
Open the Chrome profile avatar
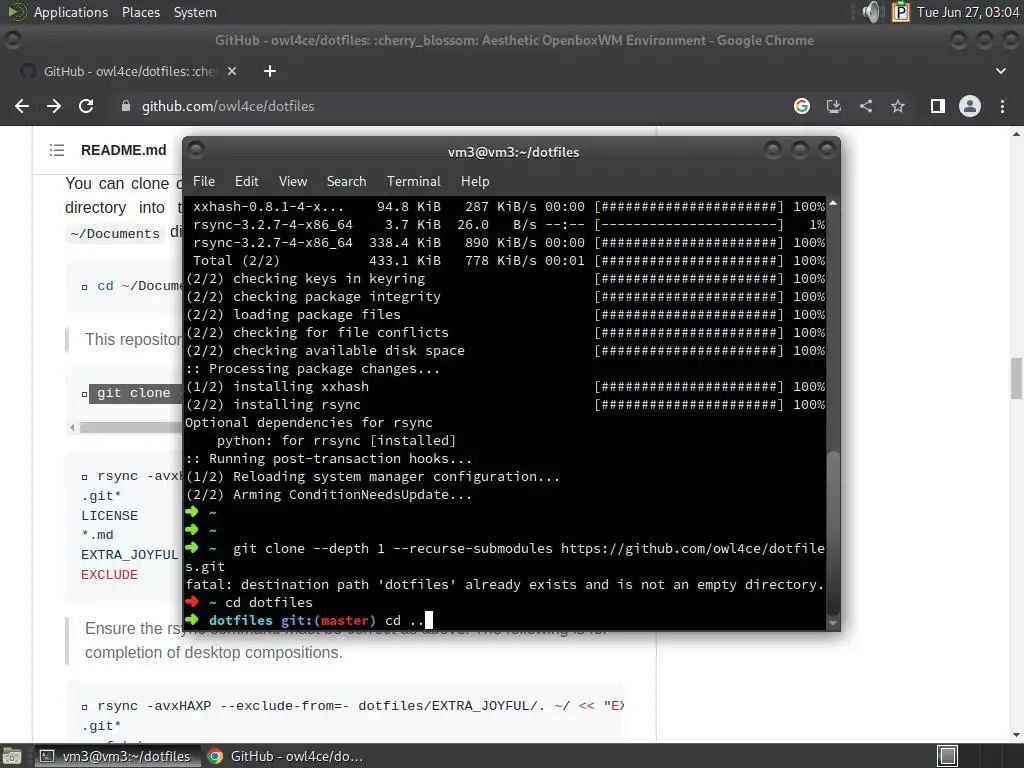970,106
